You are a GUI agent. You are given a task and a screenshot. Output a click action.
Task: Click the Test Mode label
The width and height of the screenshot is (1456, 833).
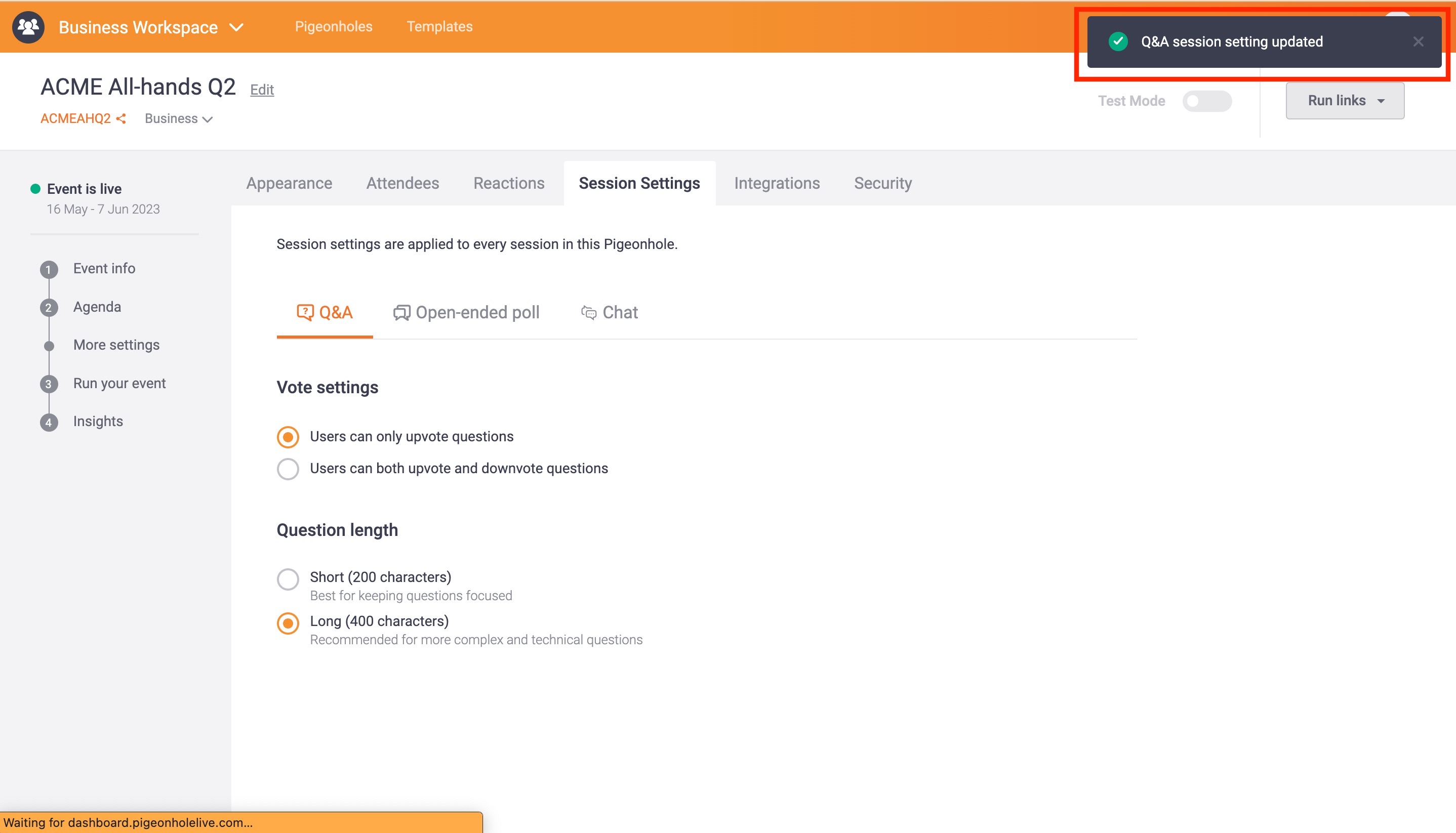[1131, 101]
